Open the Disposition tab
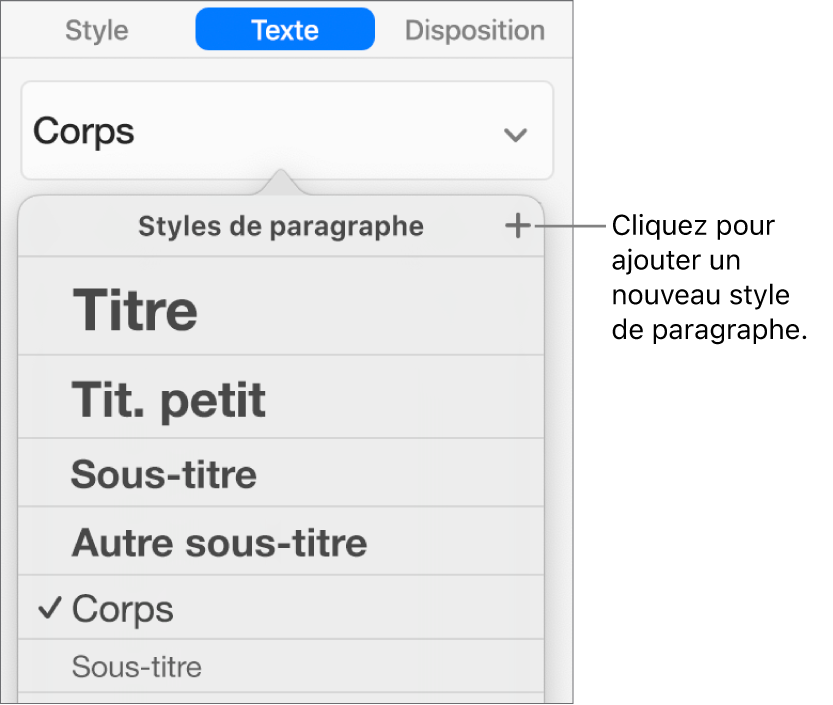The height and width of the screenshot is (705, 833). pos(475,30)
